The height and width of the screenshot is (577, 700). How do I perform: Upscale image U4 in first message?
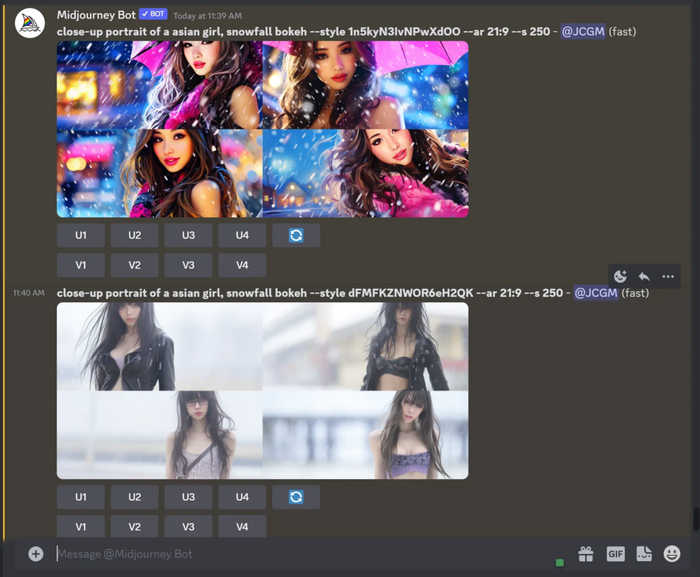click(x=242, y=235)
